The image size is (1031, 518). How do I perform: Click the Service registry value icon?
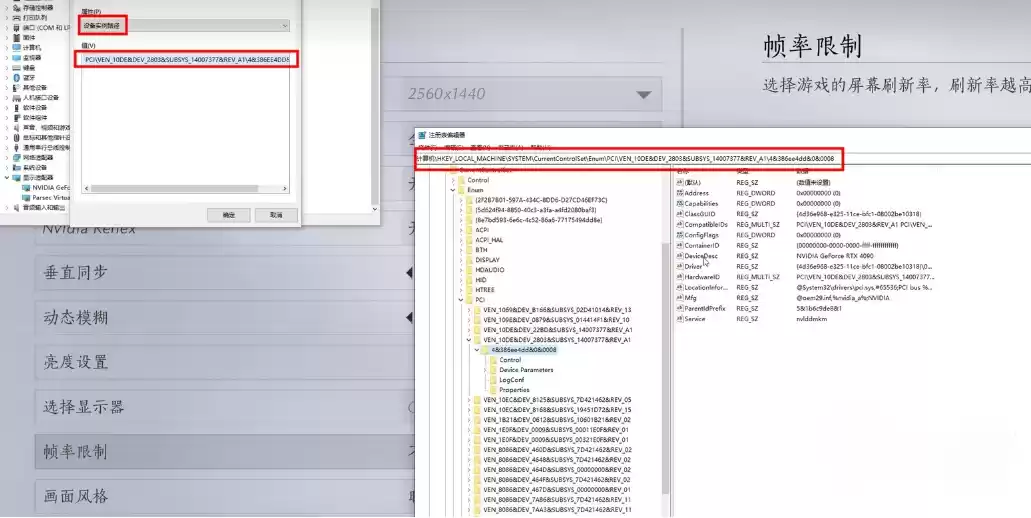[x=680, y=319]
